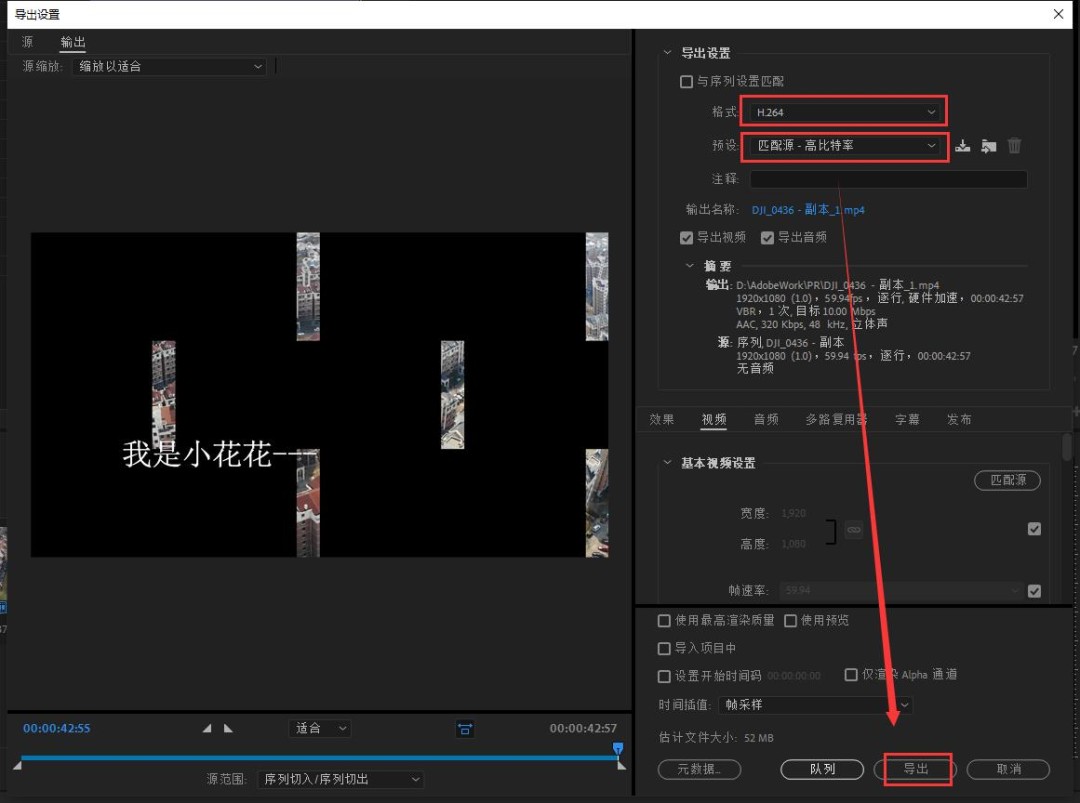Disable 导出视频 checkbox

(x=686, y=237)
